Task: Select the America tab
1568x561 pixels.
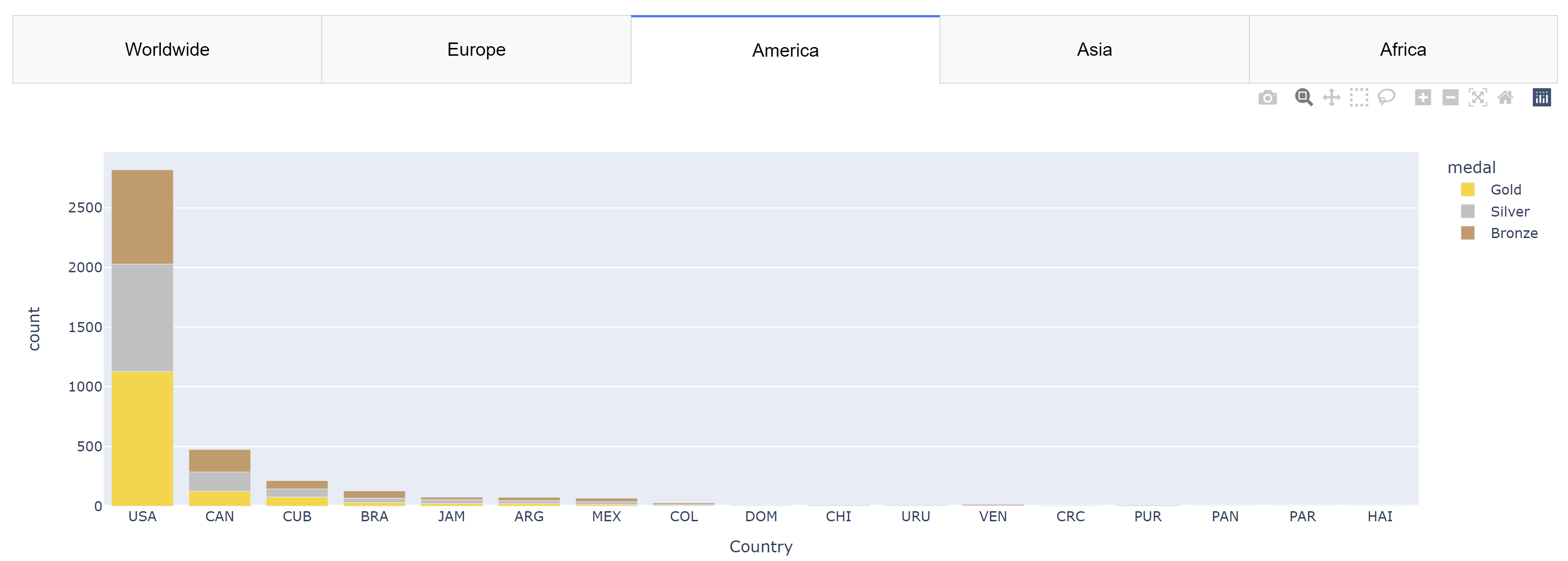Action: tap(785, 50)
